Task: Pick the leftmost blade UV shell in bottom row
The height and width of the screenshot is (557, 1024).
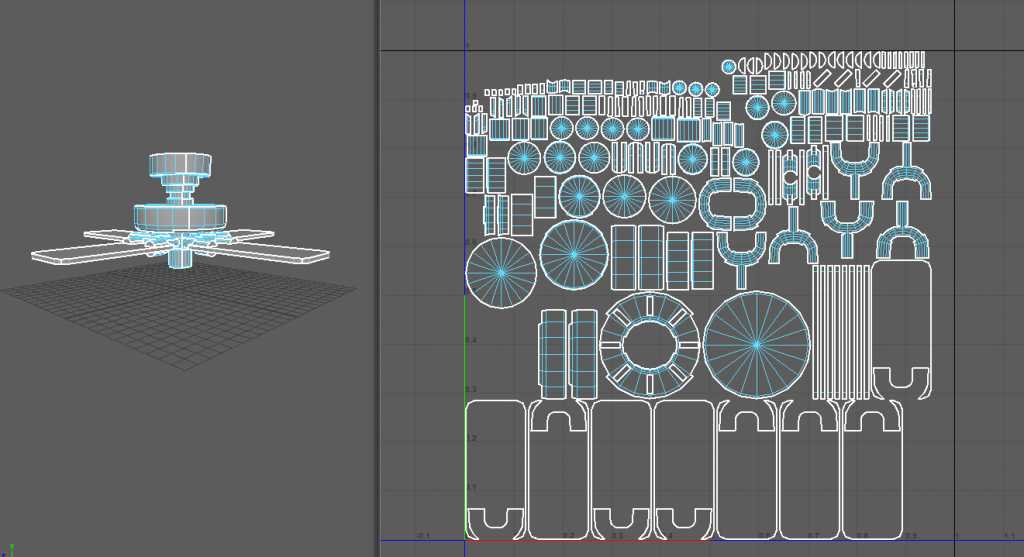Action: (x=494, y=468)
